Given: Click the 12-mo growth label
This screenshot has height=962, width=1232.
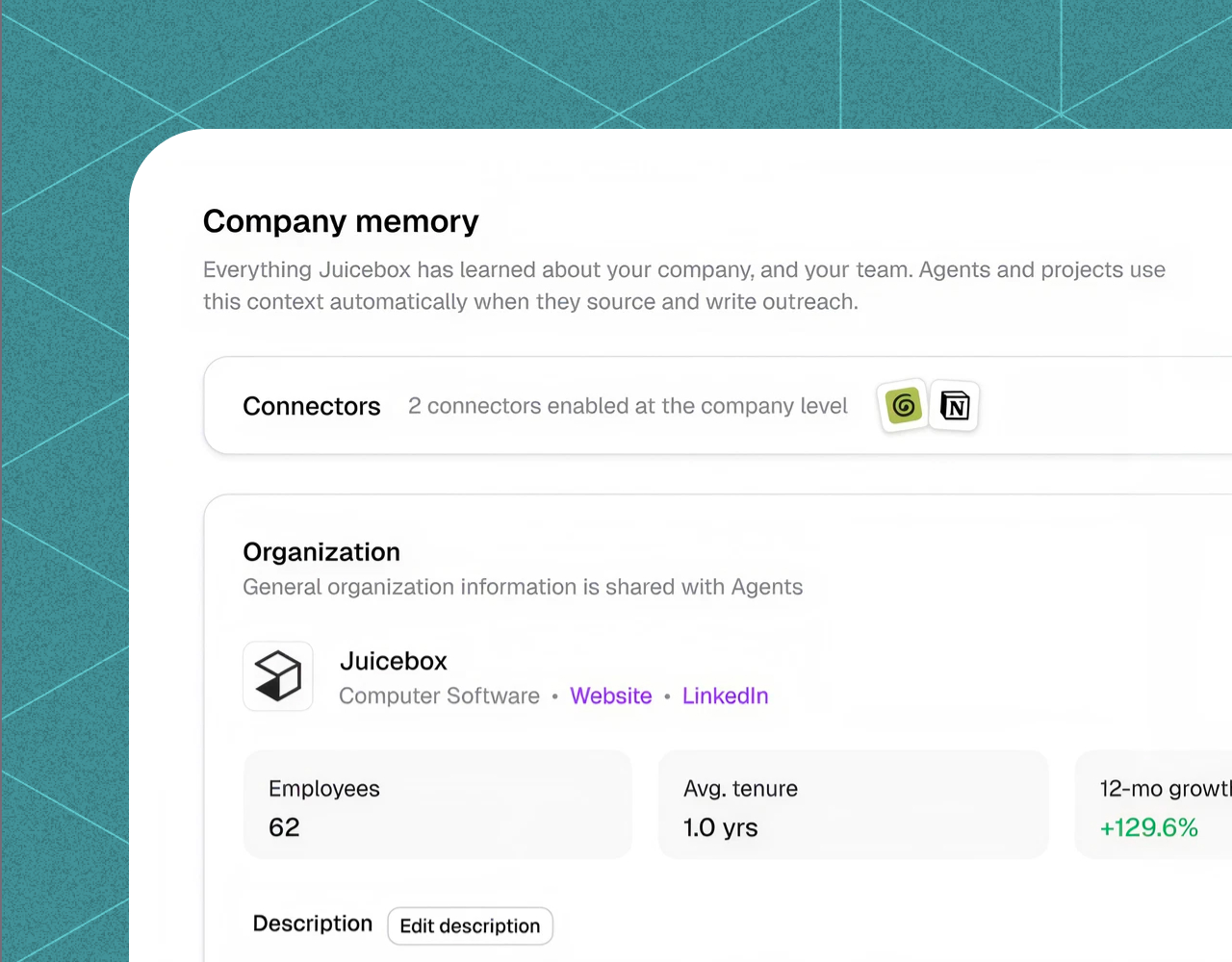Looking at the screenshot, I should point(1166,789).
